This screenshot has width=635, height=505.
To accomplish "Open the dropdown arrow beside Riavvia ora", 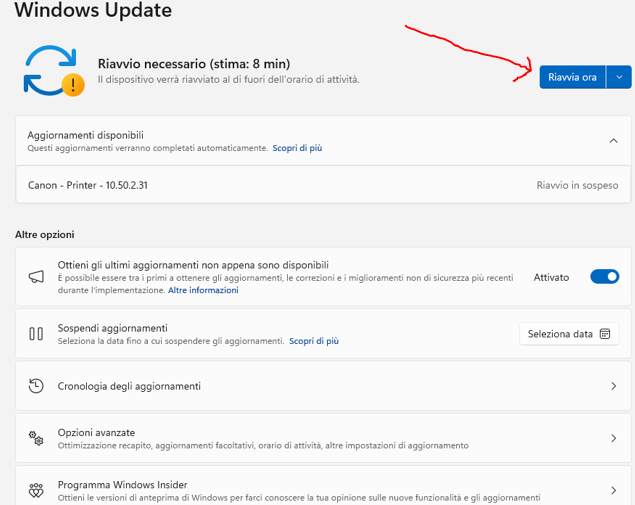I will click(619, 77).
